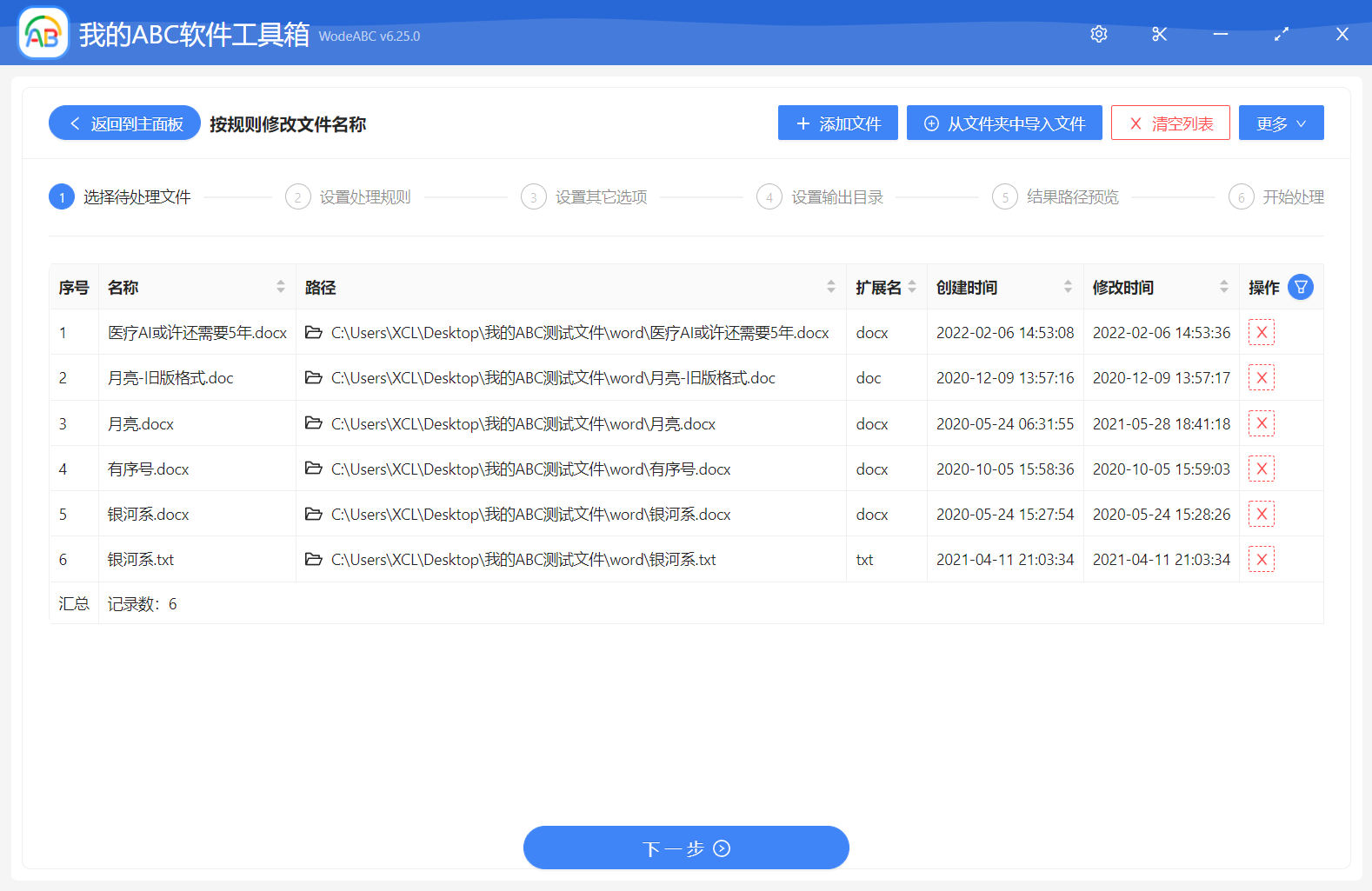Click modified time 2021-05-28 18:41:18

click(x=1162, y=423)
